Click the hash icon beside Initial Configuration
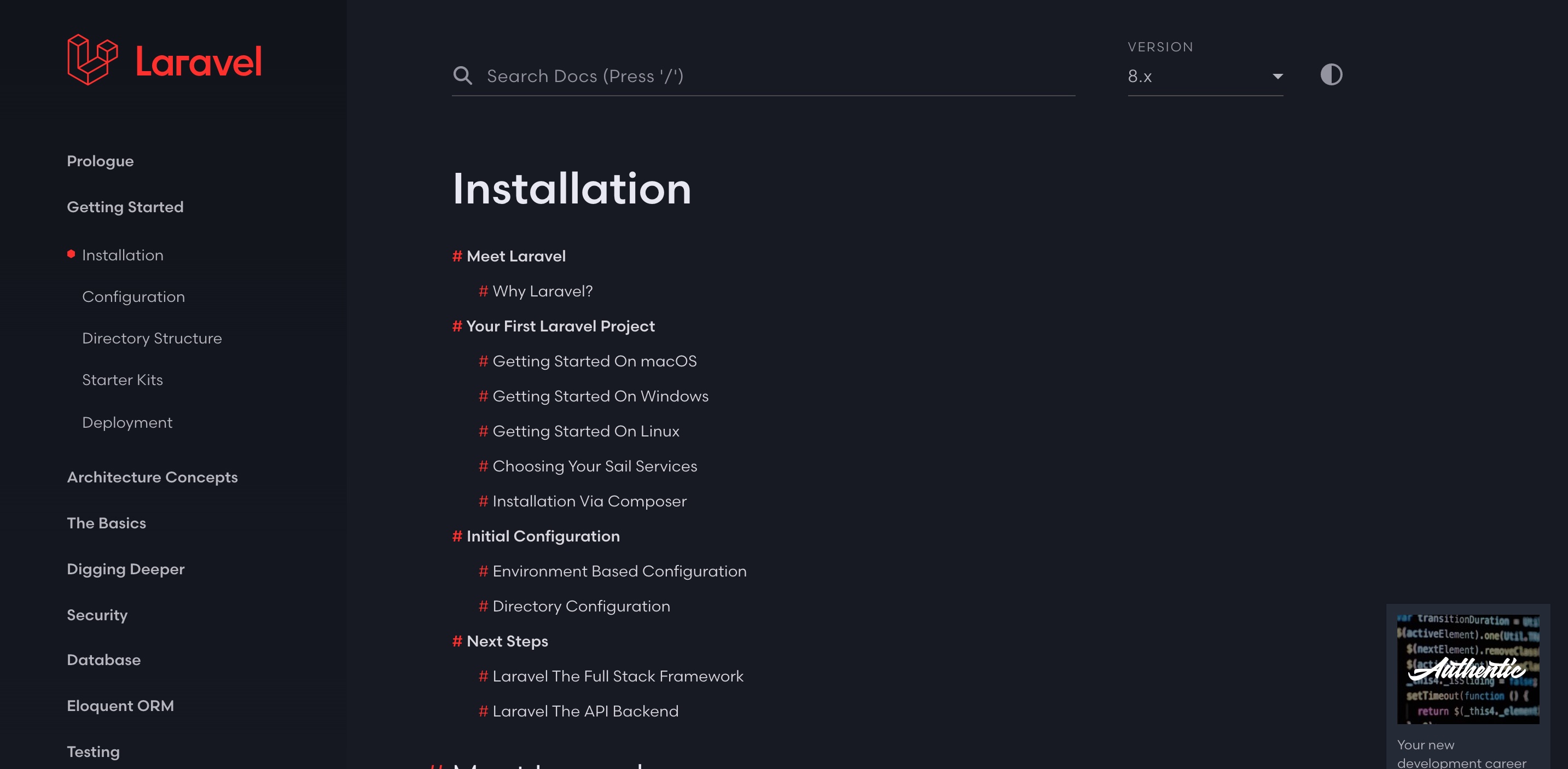Screen dimensions: 1568x769 (x=457, y=536)
